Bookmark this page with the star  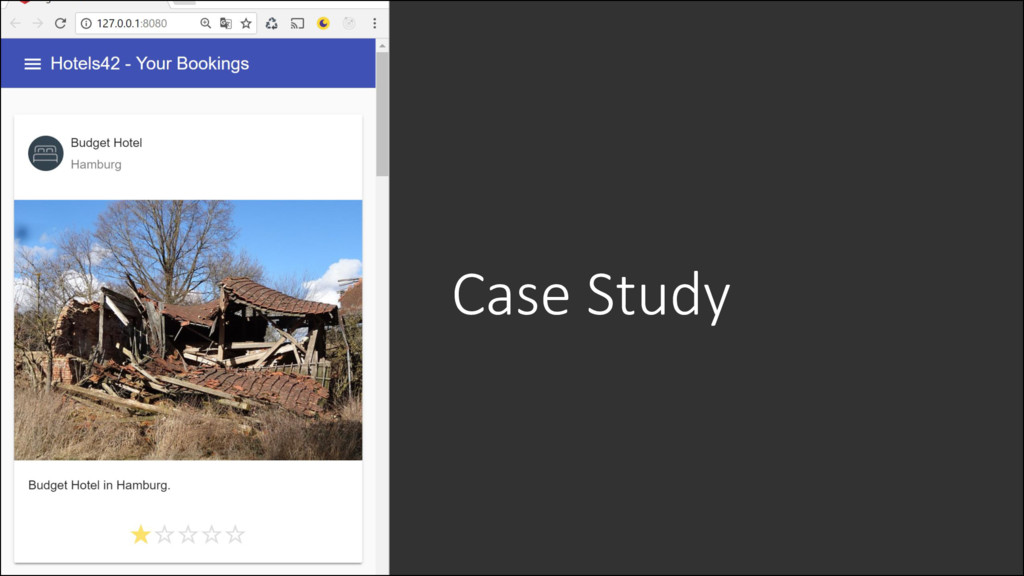[246, 24]
